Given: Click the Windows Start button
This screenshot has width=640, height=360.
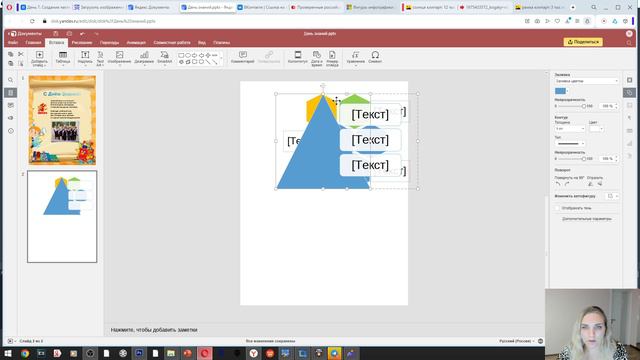Looking at the screenshot, I should (8, 353).
